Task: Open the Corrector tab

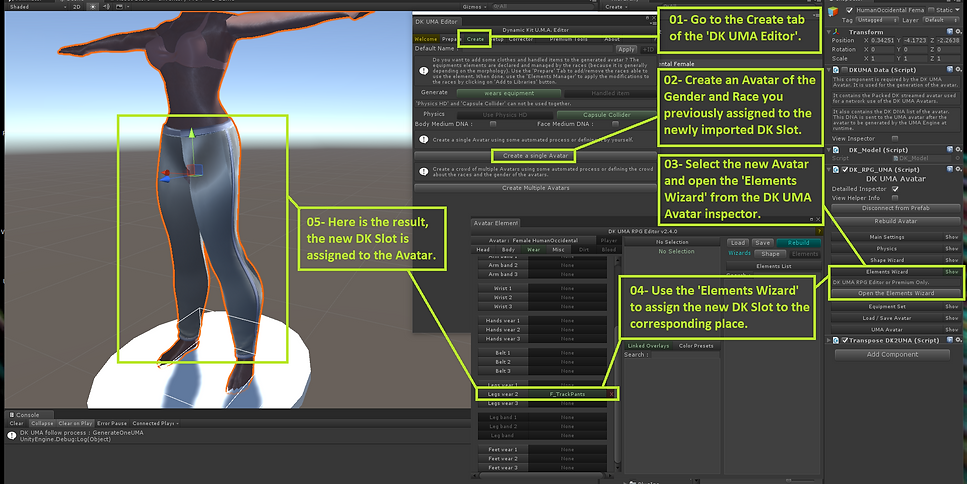Action: click(x=521, y=39)
